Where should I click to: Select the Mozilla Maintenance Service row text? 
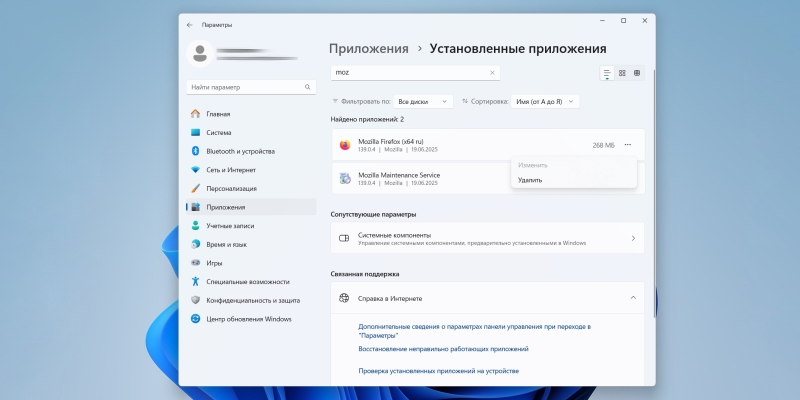click(399, 175)
